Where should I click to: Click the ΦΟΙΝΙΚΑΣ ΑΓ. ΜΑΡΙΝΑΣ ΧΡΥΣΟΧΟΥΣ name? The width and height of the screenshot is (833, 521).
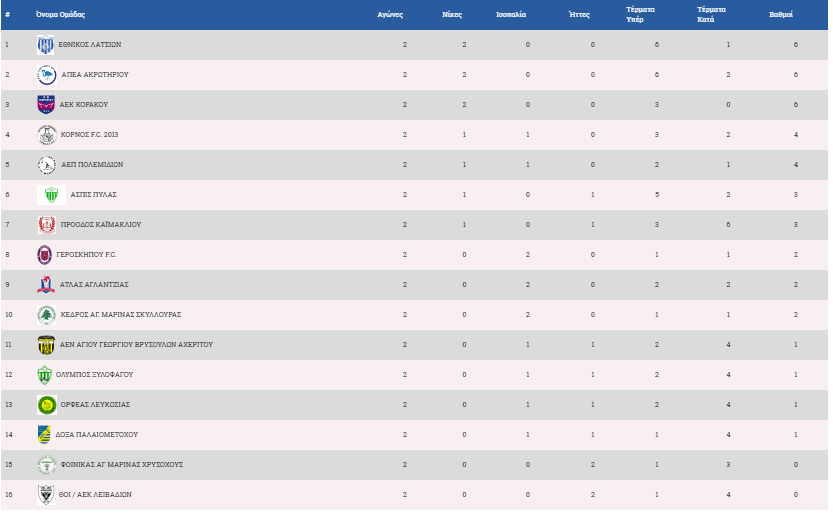[x=122, y=465]
